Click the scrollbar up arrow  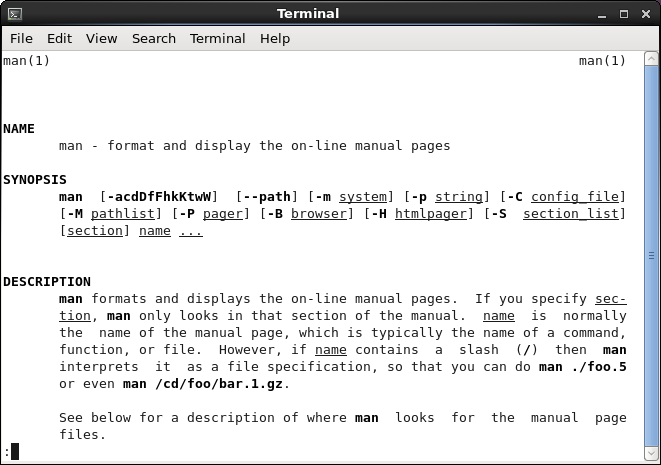pos(651,59)
